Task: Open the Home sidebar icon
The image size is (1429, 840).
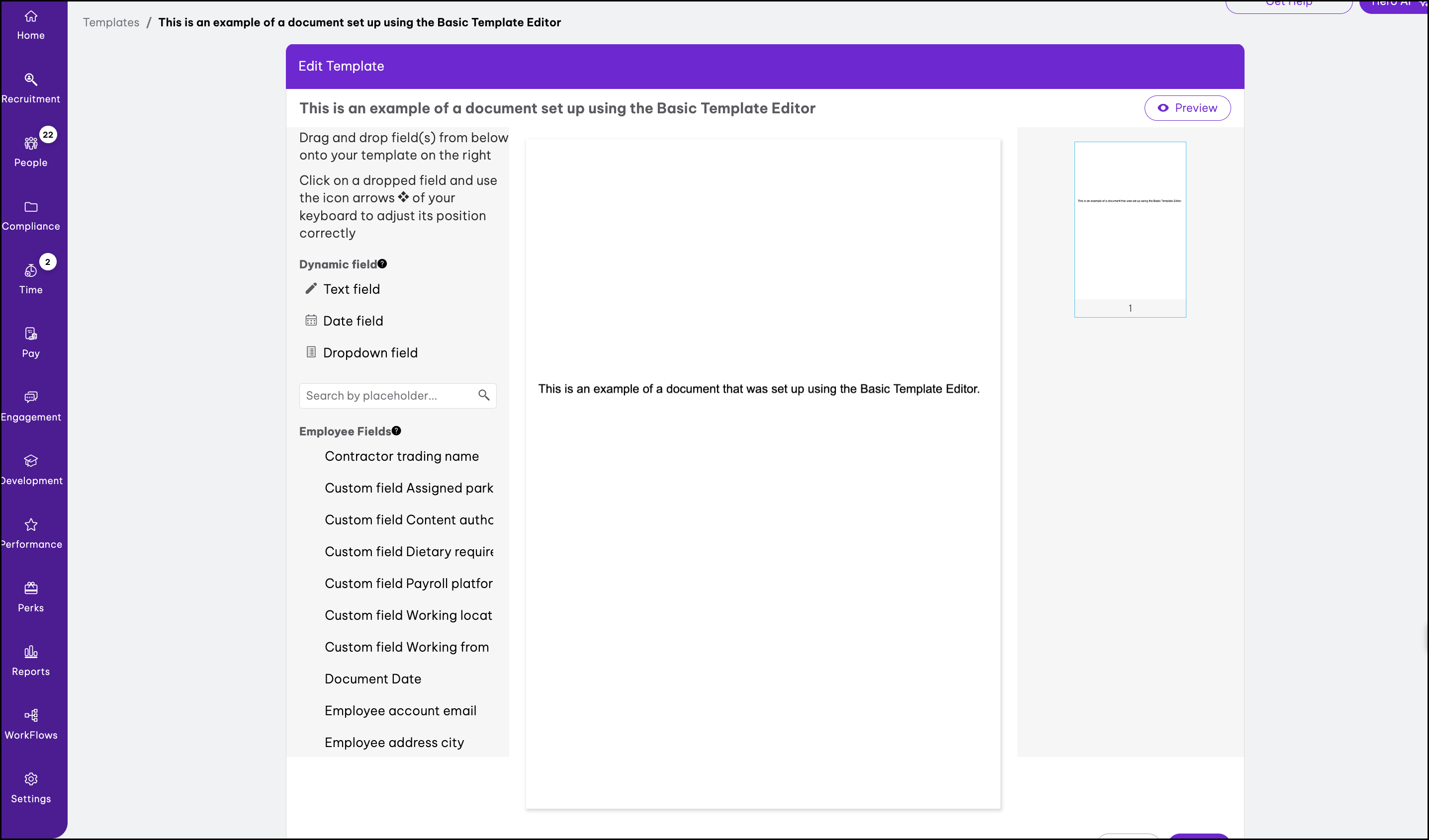Action: coord(31,17)
